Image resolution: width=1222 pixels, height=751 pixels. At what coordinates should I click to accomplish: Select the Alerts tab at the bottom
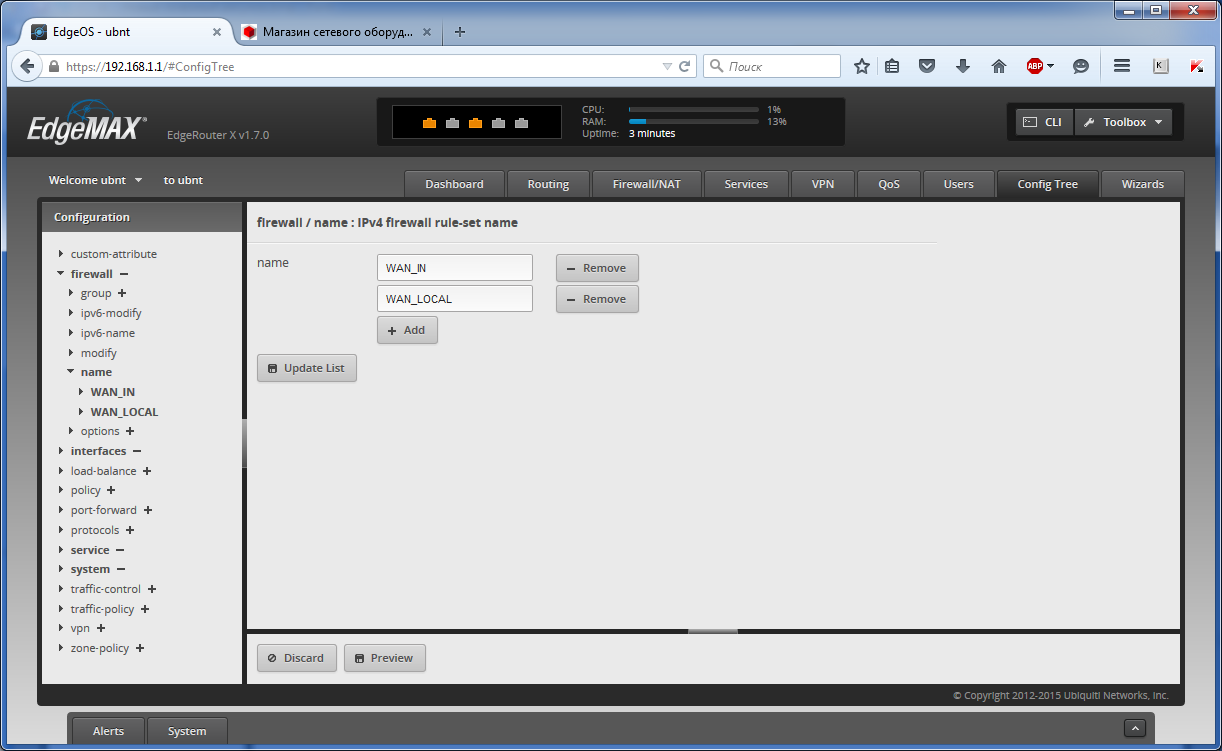tap(107, 730)
